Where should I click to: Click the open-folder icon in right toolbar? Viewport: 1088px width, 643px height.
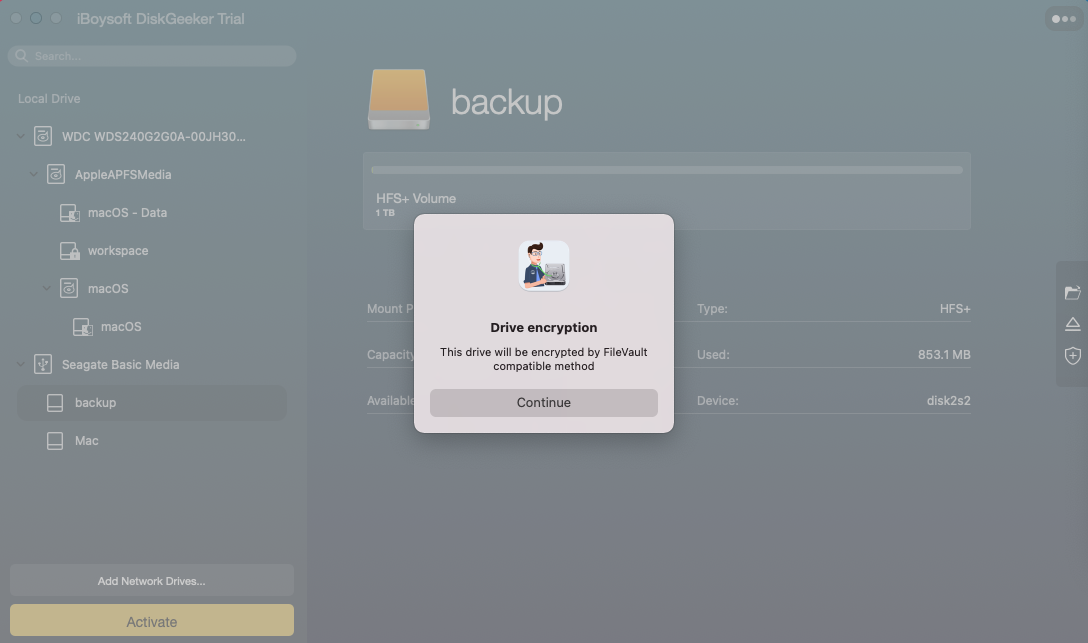pos(1073,293)
